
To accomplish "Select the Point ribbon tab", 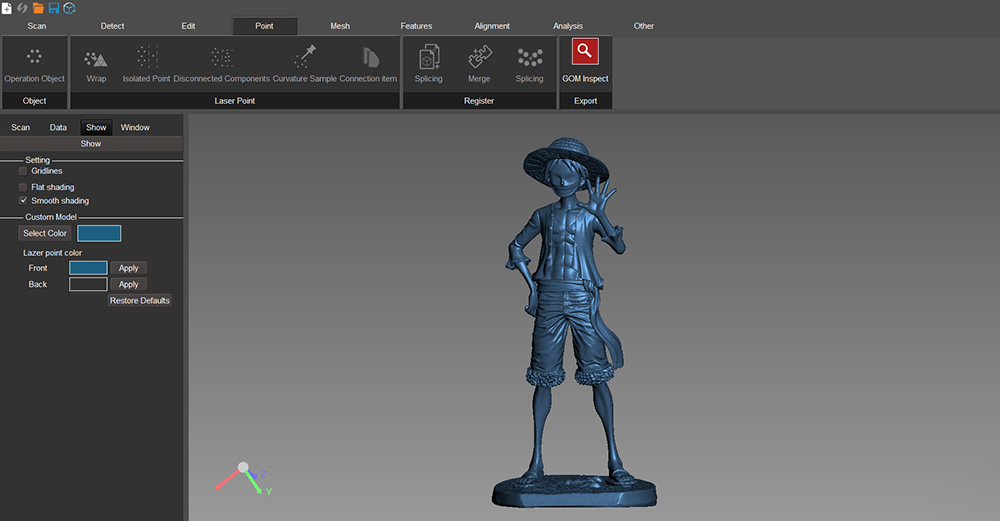I will [265, 26].
